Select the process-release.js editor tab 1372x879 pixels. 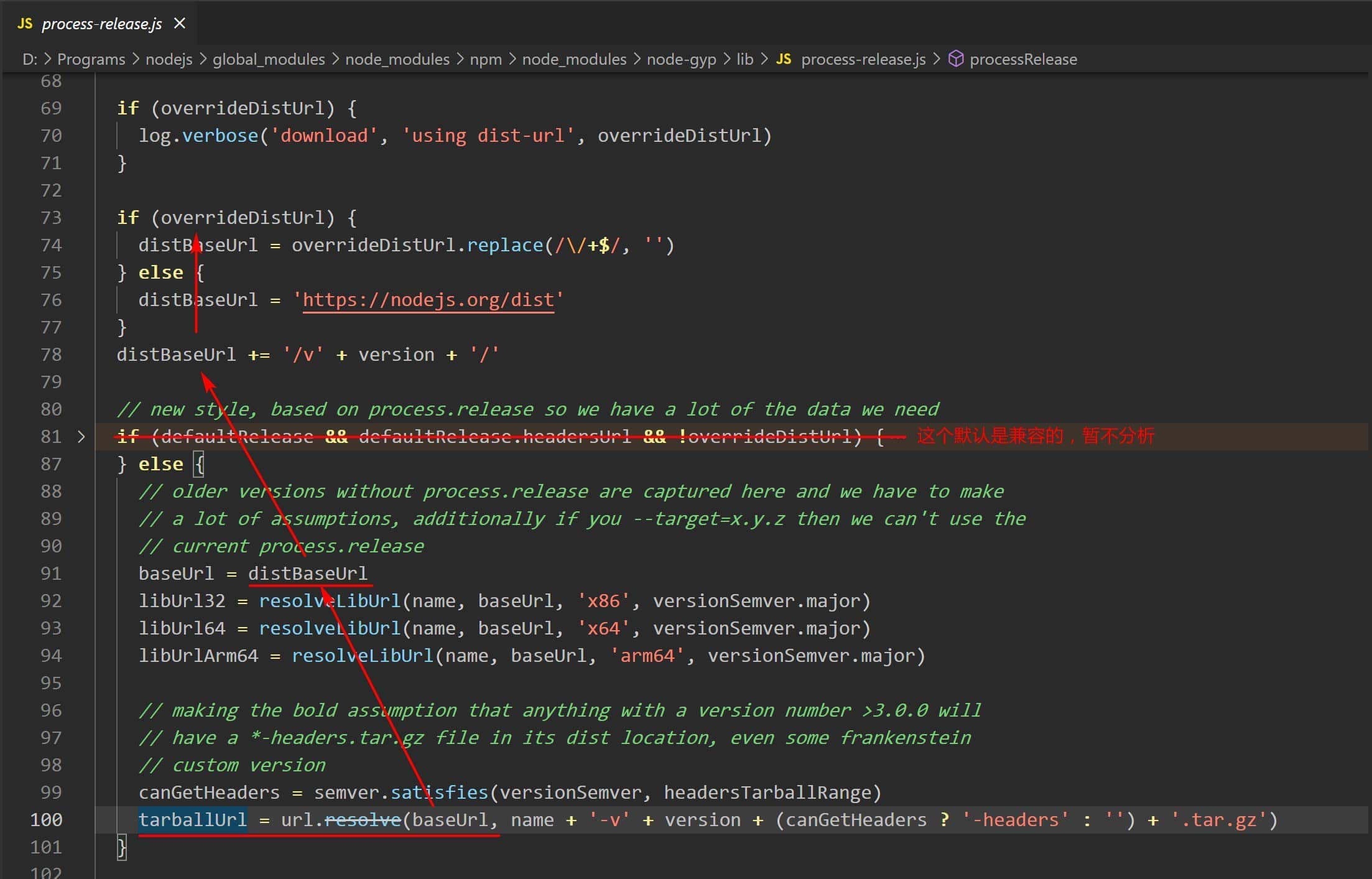click(x=101, y=24)
